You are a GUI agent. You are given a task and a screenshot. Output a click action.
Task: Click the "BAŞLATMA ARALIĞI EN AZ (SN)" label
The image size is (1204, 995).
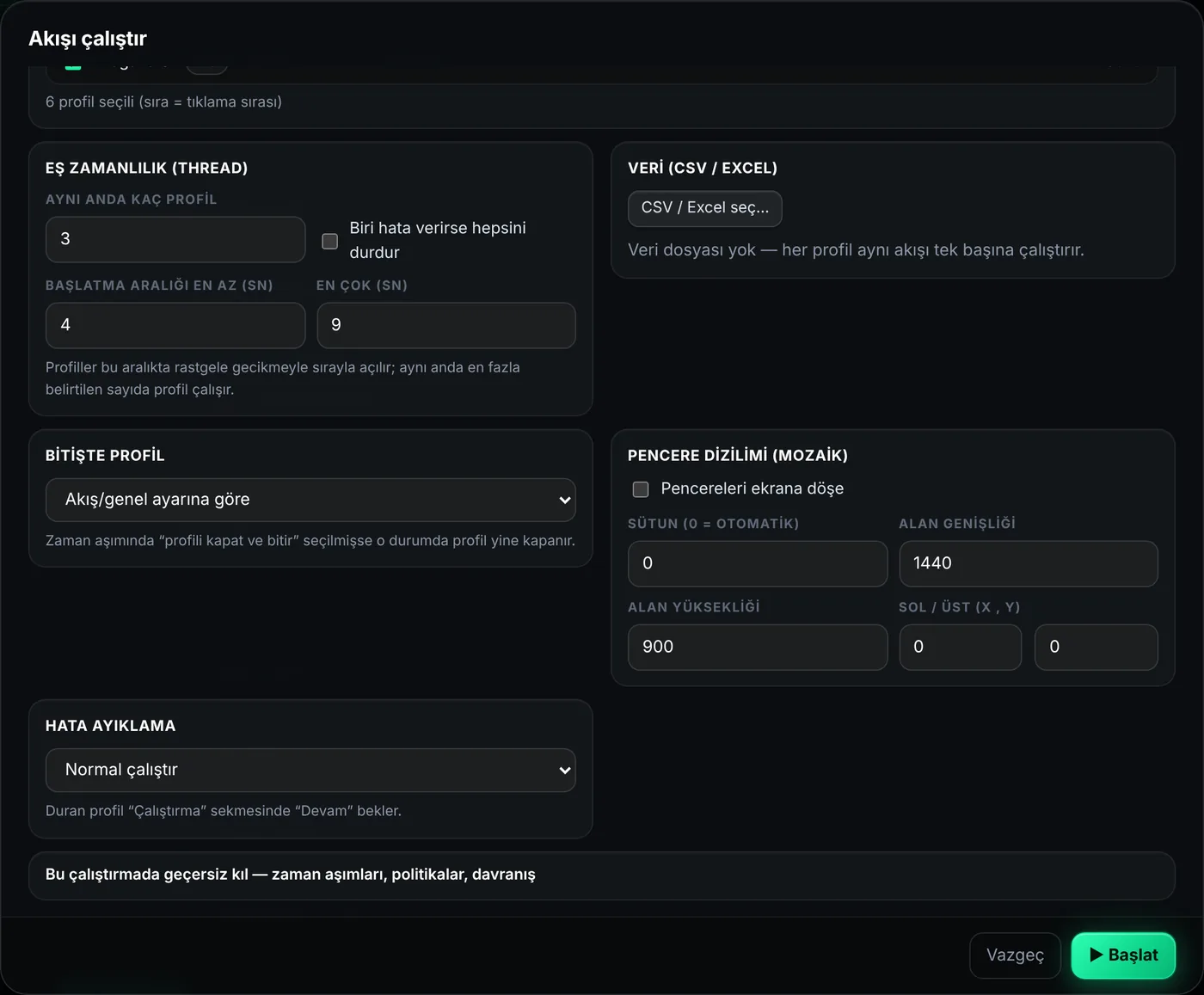(x=159, y=286)
